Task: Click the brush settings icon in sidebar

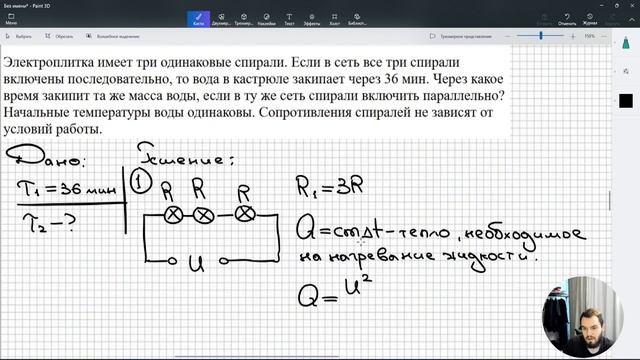Action: (626, 71)
